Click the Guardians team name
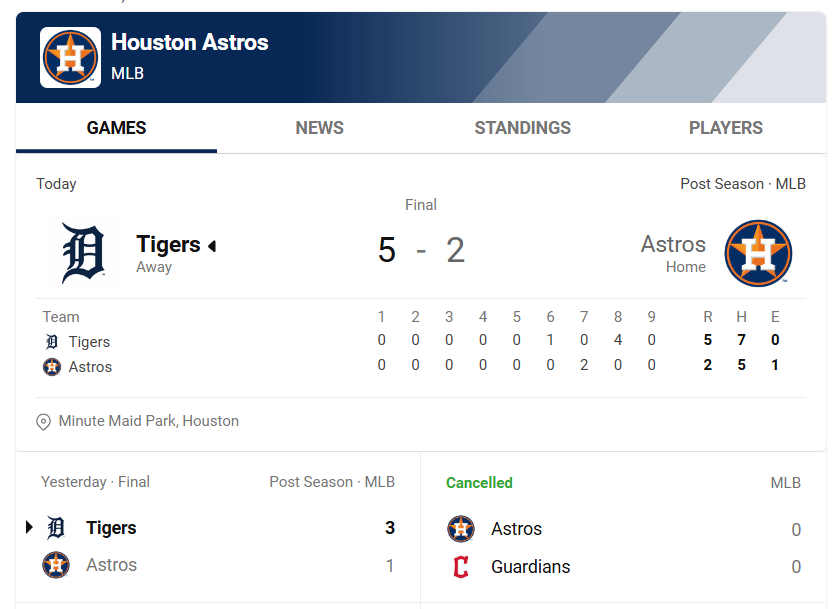The image size is (836, 609). tap(530, 567)
